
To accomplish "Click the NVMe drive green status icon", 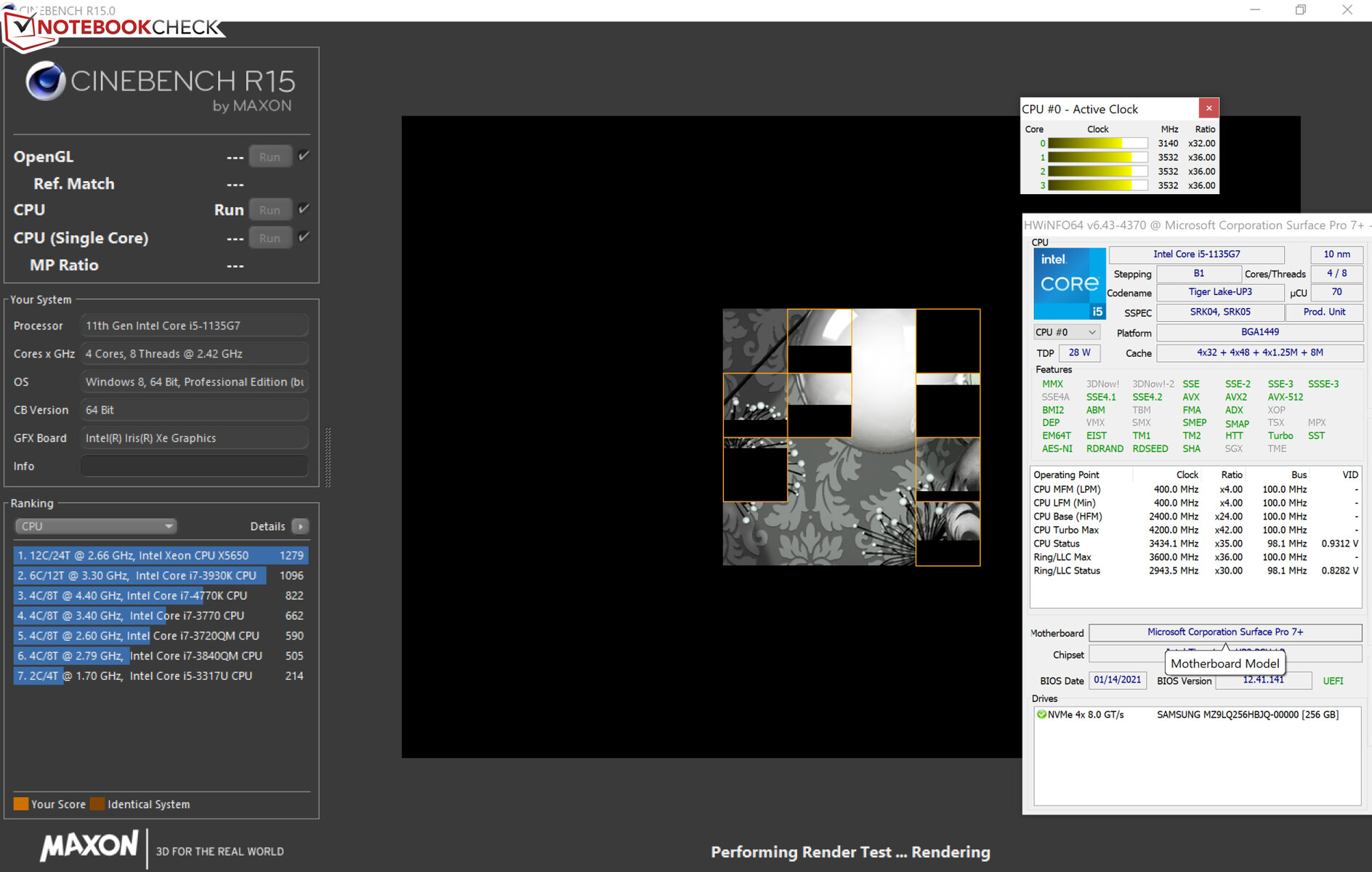I will coord(1041,714).
